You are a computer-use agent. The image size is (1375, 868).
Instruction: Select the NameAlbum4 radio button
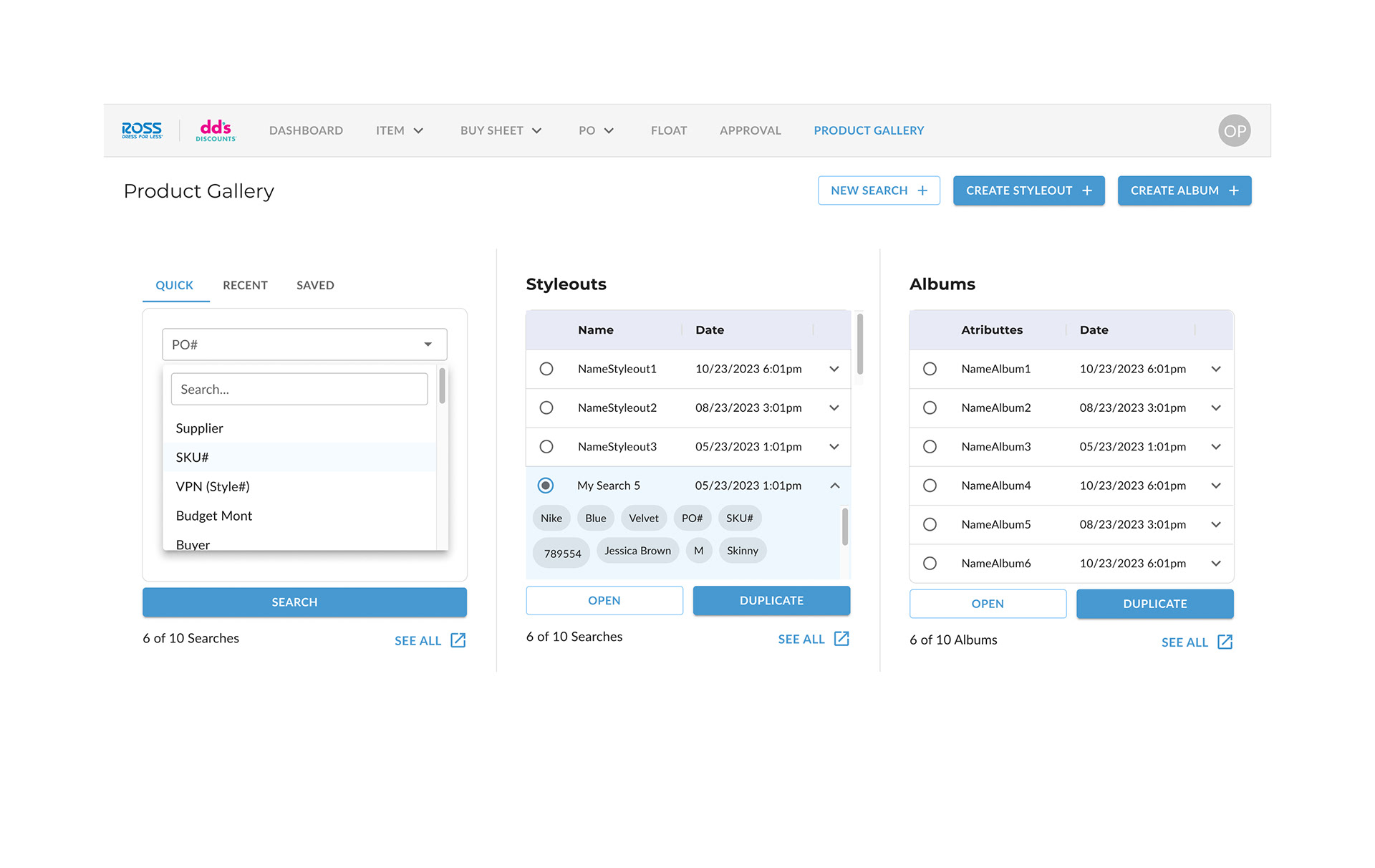point(930,486)
